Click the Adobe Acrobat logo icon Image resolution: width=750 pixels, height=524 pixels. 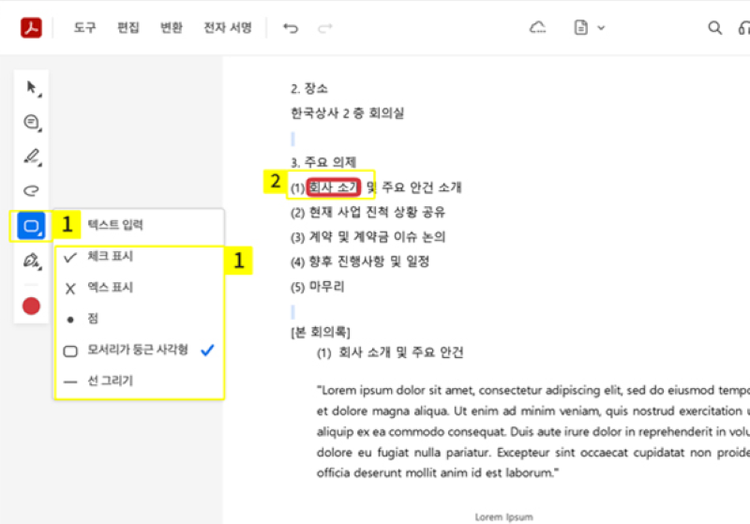pyautogui.click(x=31, y=28)
